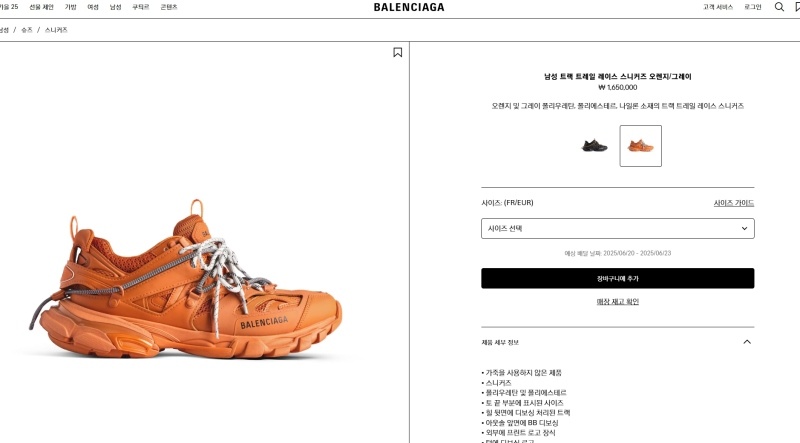Click the large orange sneaker product image
Viewport: 800px width, 443px height.
(x=185, y=279)
